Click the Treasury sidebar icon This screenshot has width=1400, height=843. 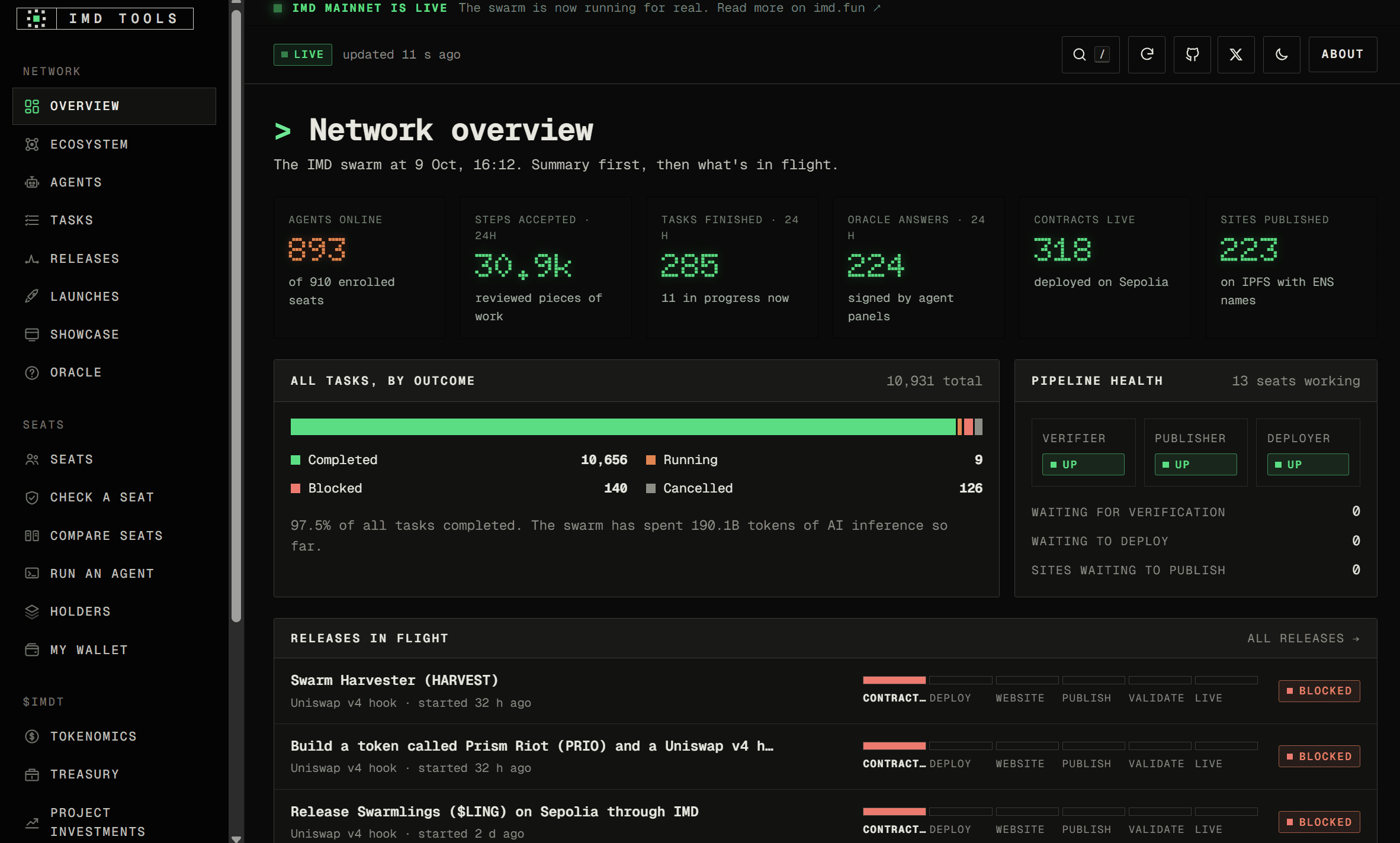(32, 774)
